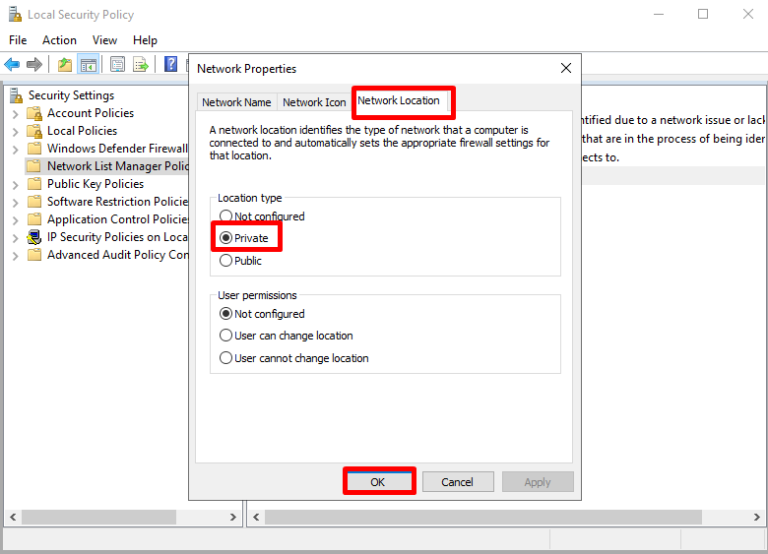Expand the Public Key Policies node

pos(15,184)
